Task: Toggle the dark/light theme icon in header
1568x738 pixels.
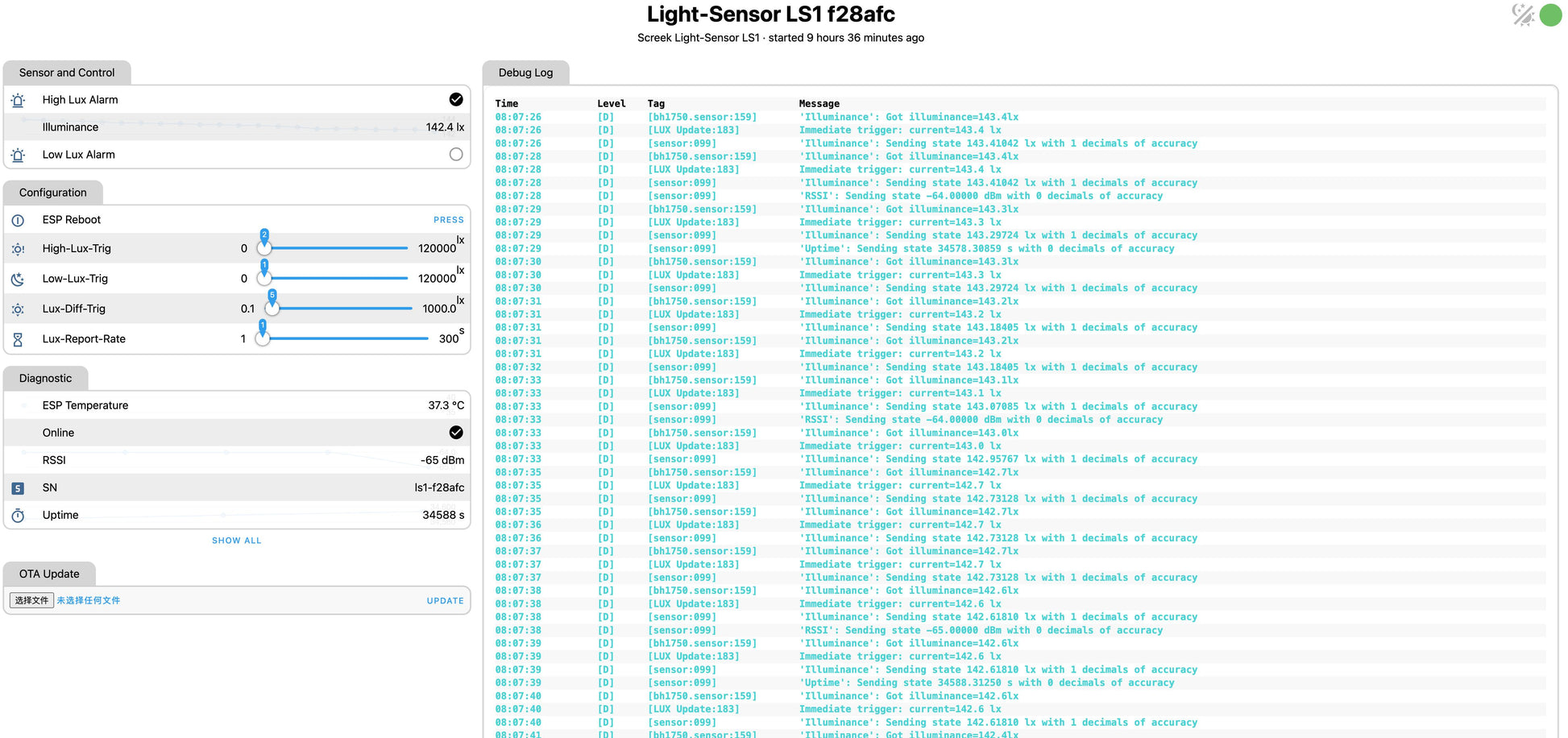Action: [1523, 15]
